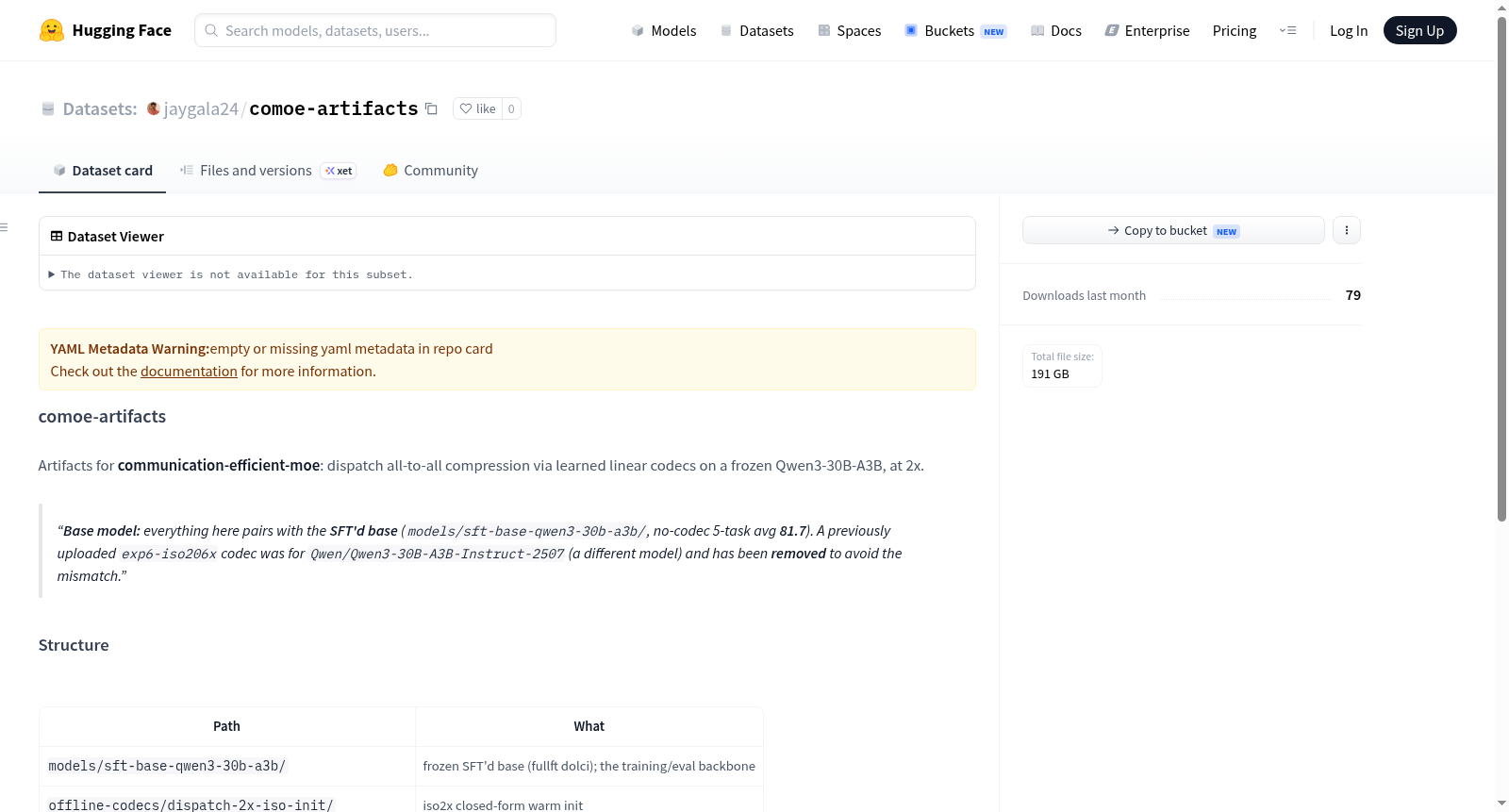Click the dataset icon beside Datasets heading
This screenshot has width=1509, height=812.
coord(48,109)
